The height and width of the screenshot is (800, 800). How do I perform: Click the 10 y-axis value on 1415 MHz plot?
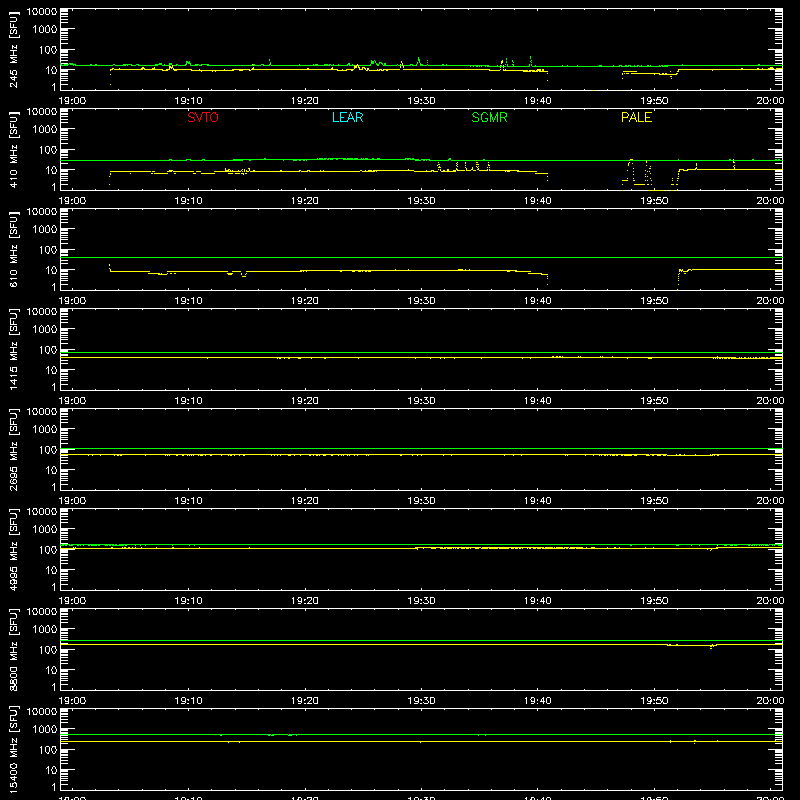click(51, 370)
